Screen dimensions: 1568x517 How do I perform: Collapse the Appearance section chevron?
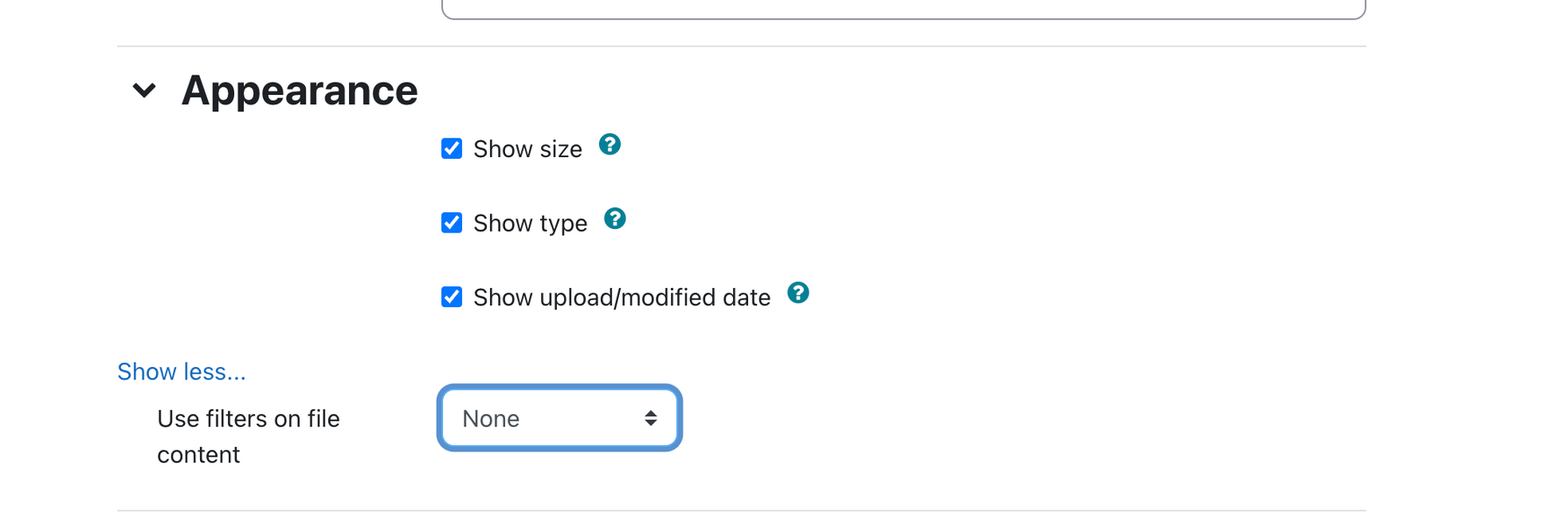tap(144, 90)
